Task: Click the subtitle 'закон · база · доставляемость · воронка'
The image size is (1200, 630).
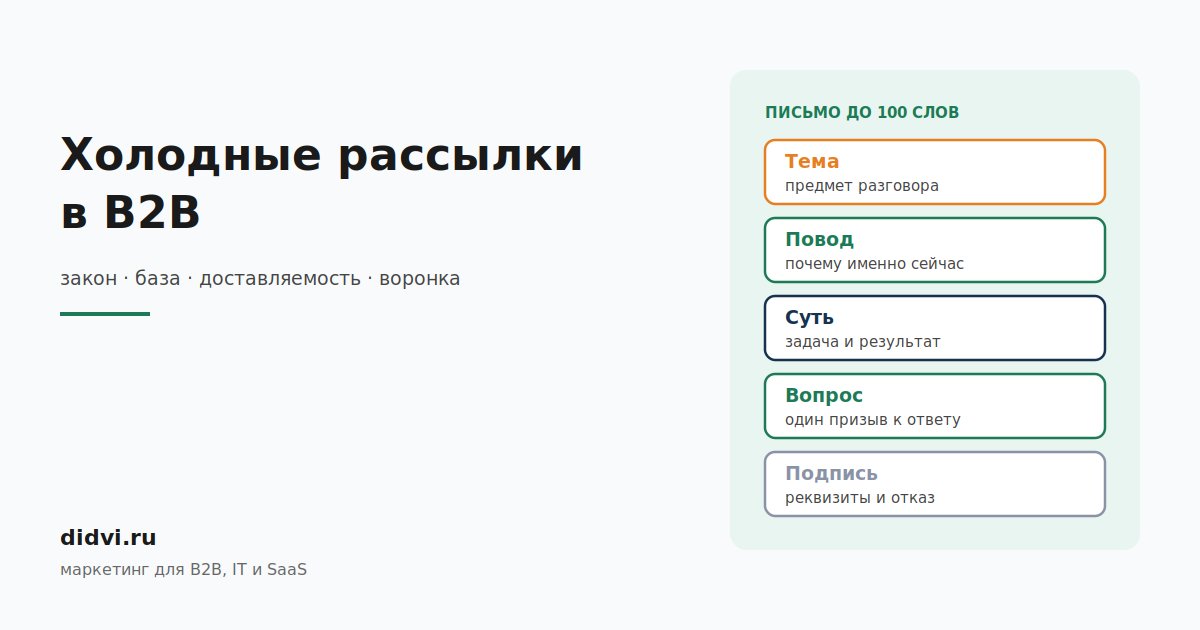Action: (260, 278)
